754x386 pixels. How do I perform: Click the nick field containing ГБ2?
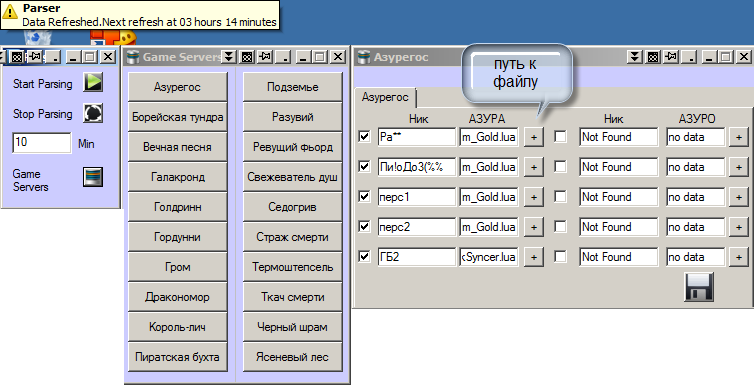point(416,257)
